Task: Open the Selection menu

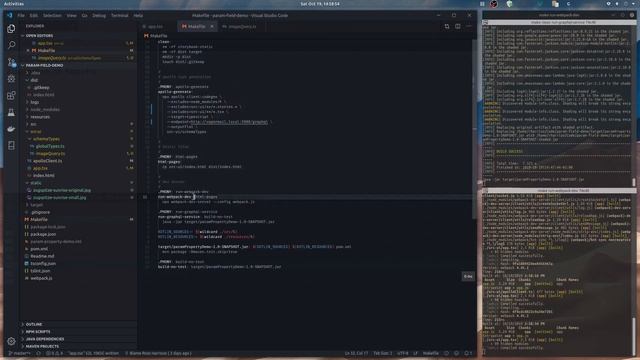Action: pyautogui.click(x=52, y=16)
